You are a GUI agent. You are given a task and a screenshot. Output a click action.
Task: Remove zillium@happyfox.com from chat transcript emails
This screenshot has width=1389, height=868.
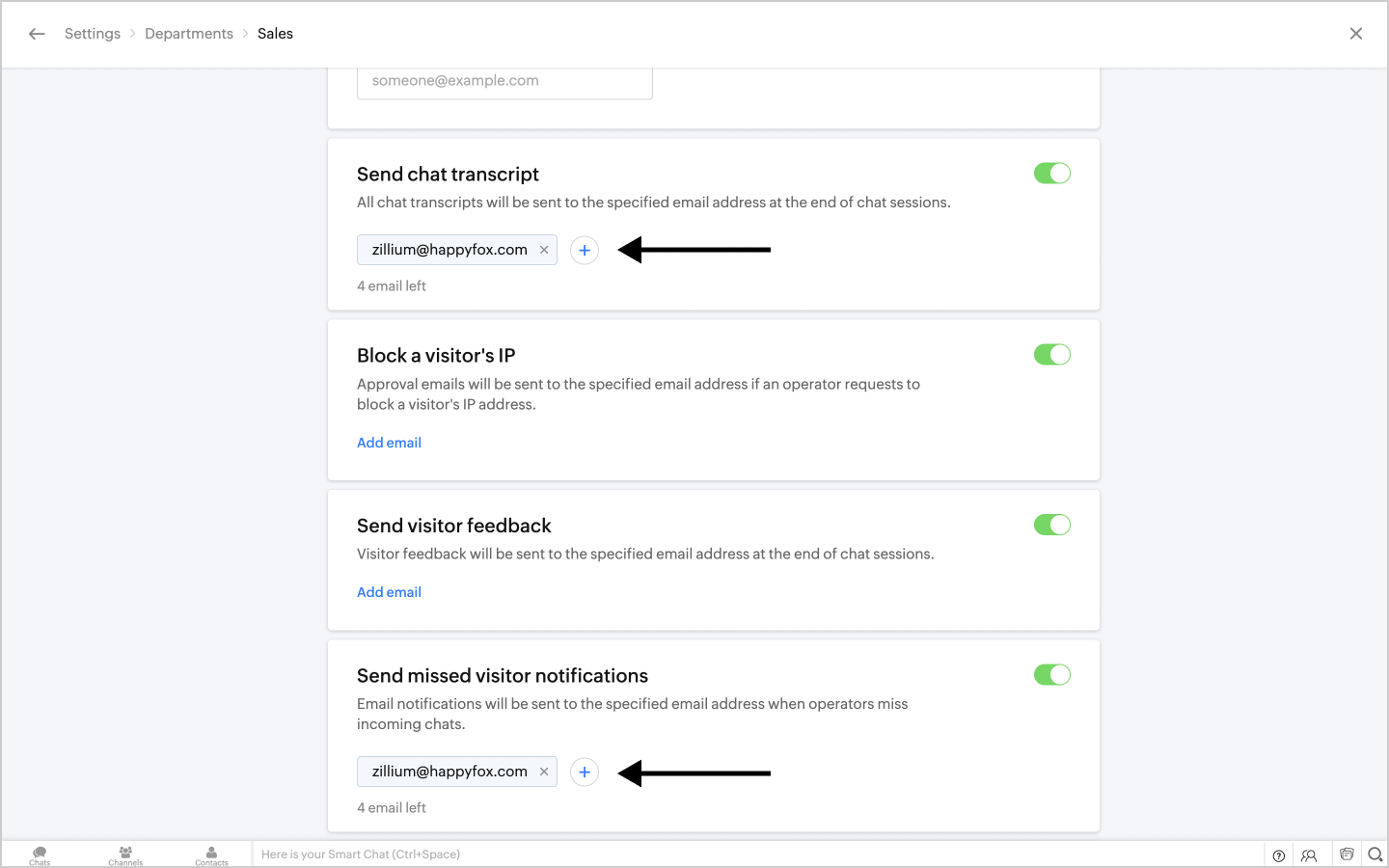pyautogui.click(x=544, y=250)
